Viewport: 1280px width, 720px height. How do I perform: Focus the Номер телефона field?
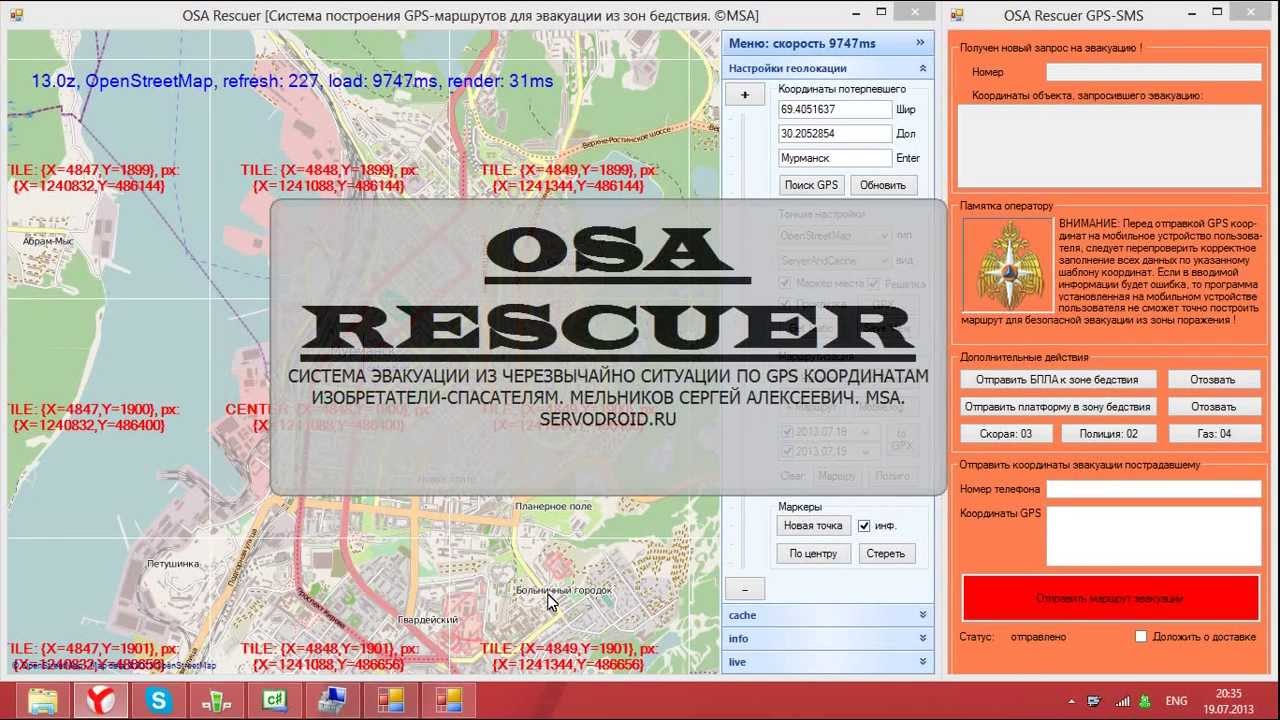click(1154, 489)
